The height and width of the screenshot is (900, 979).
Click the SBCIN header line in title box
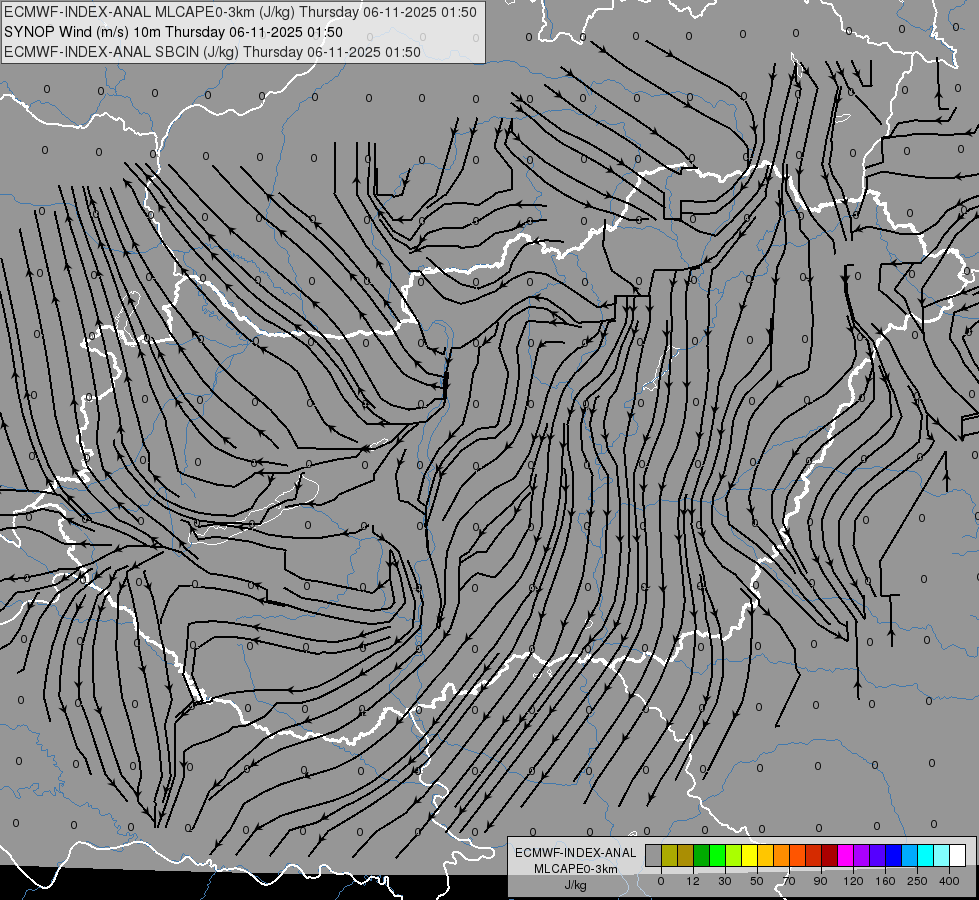(x=213, y=52)
